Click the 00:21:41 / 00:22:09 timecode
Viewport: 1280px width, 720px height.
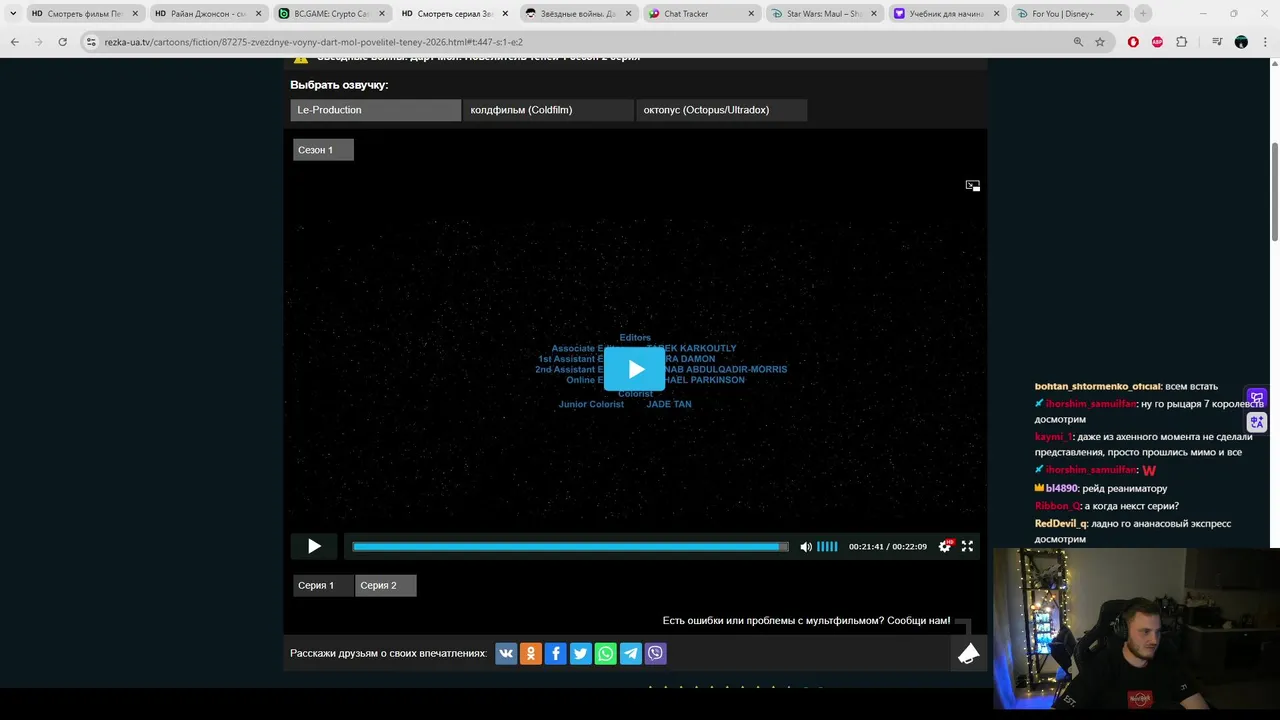pyautogui.click(x=887, y=547)
